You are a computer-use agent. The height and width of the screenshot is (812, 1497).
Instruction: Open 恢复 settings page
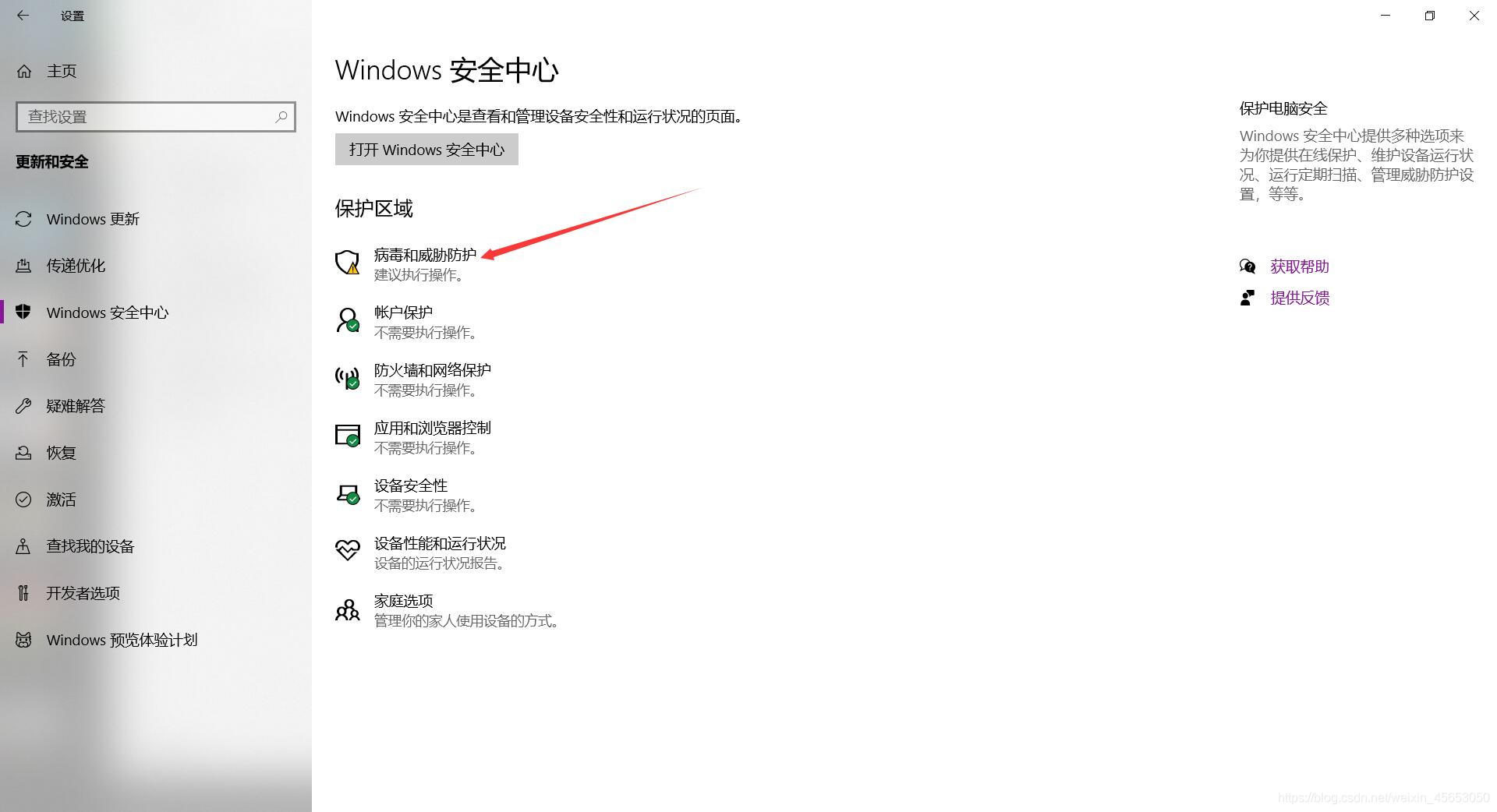[x=156, y=453]
